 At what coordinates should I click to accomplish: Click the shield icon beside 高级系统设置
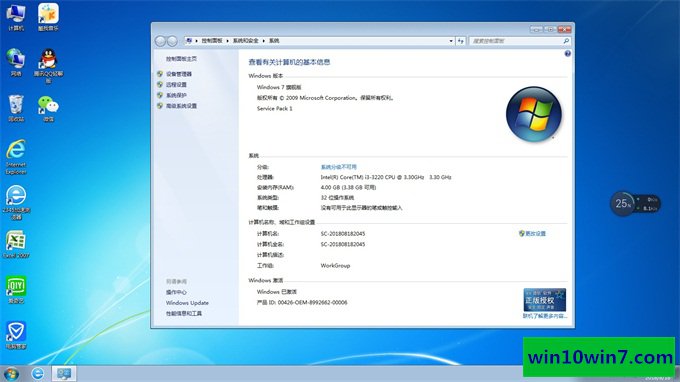[x=160, y=106]
